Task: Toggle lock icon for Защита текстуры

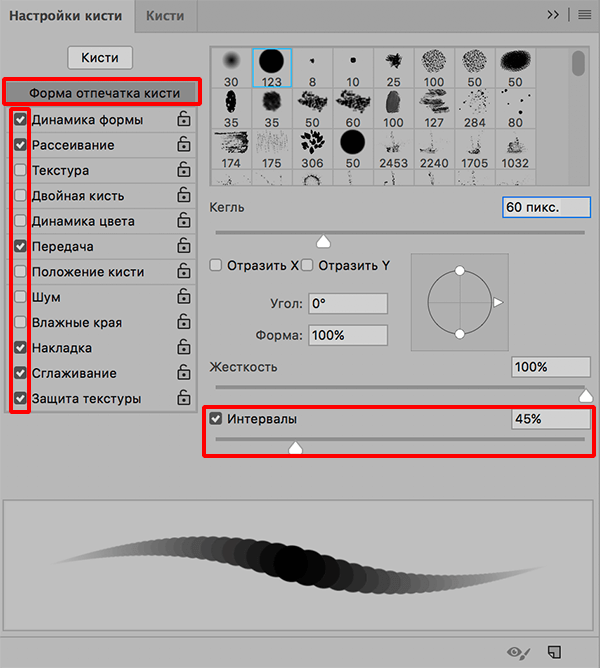Action: [182, 399]
